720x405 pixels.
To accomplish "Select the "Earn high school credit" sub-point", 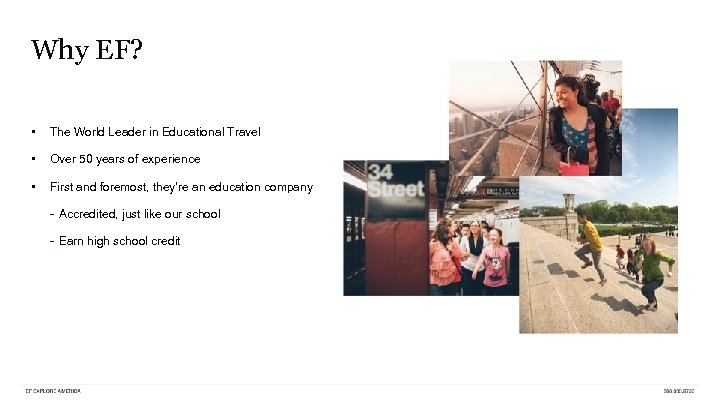I will pyautogui.click(x=119, y=241).
